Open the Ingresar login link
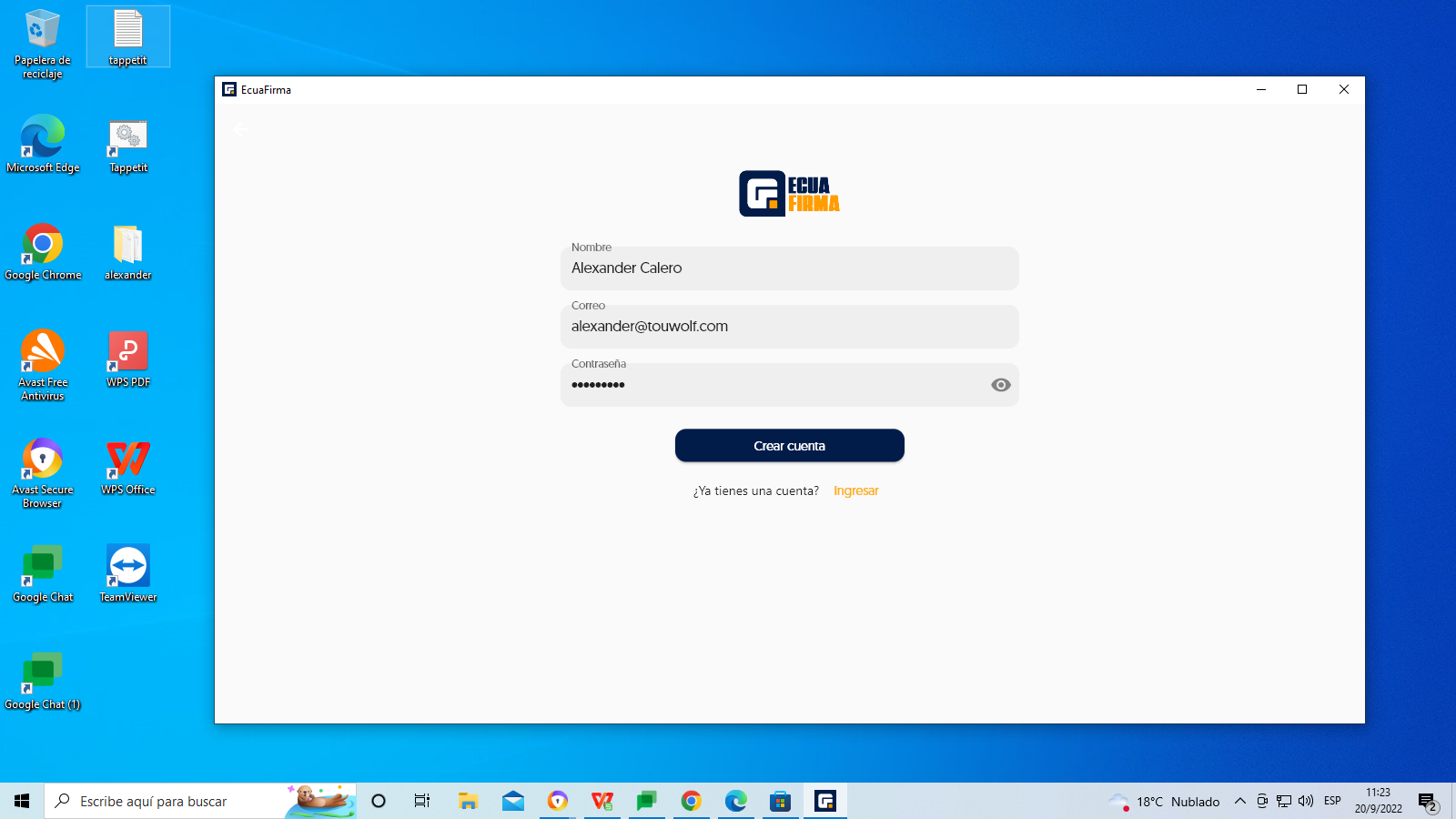This screenshot has height=819, width=1456. coord(856,490)
